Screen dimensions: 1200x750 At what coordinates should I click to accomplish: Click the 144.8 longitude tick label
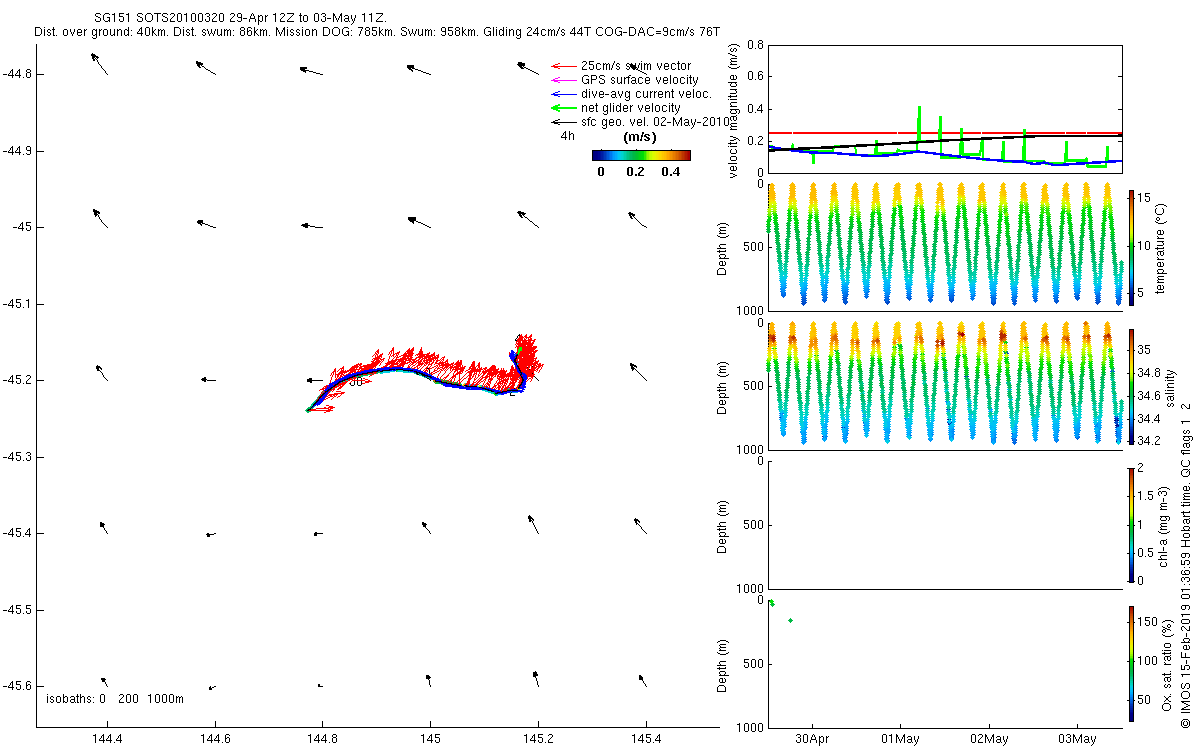point(322,738)
